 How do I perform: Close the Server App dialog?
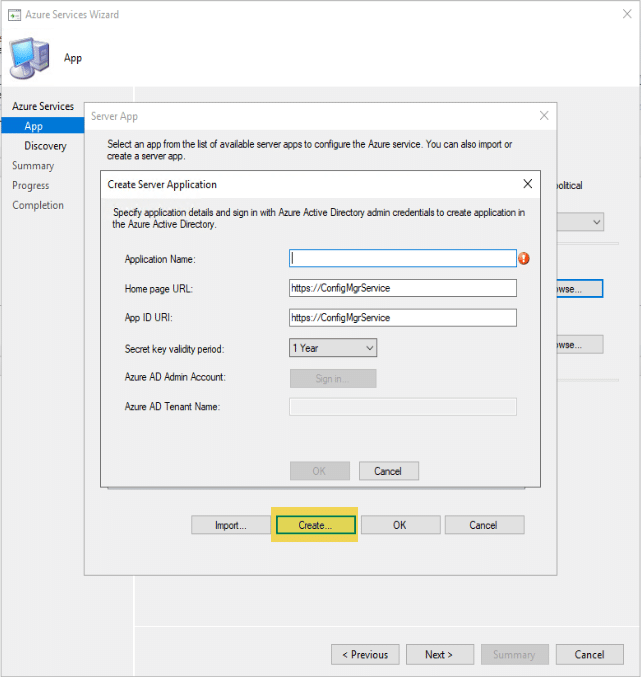(544, 116)
